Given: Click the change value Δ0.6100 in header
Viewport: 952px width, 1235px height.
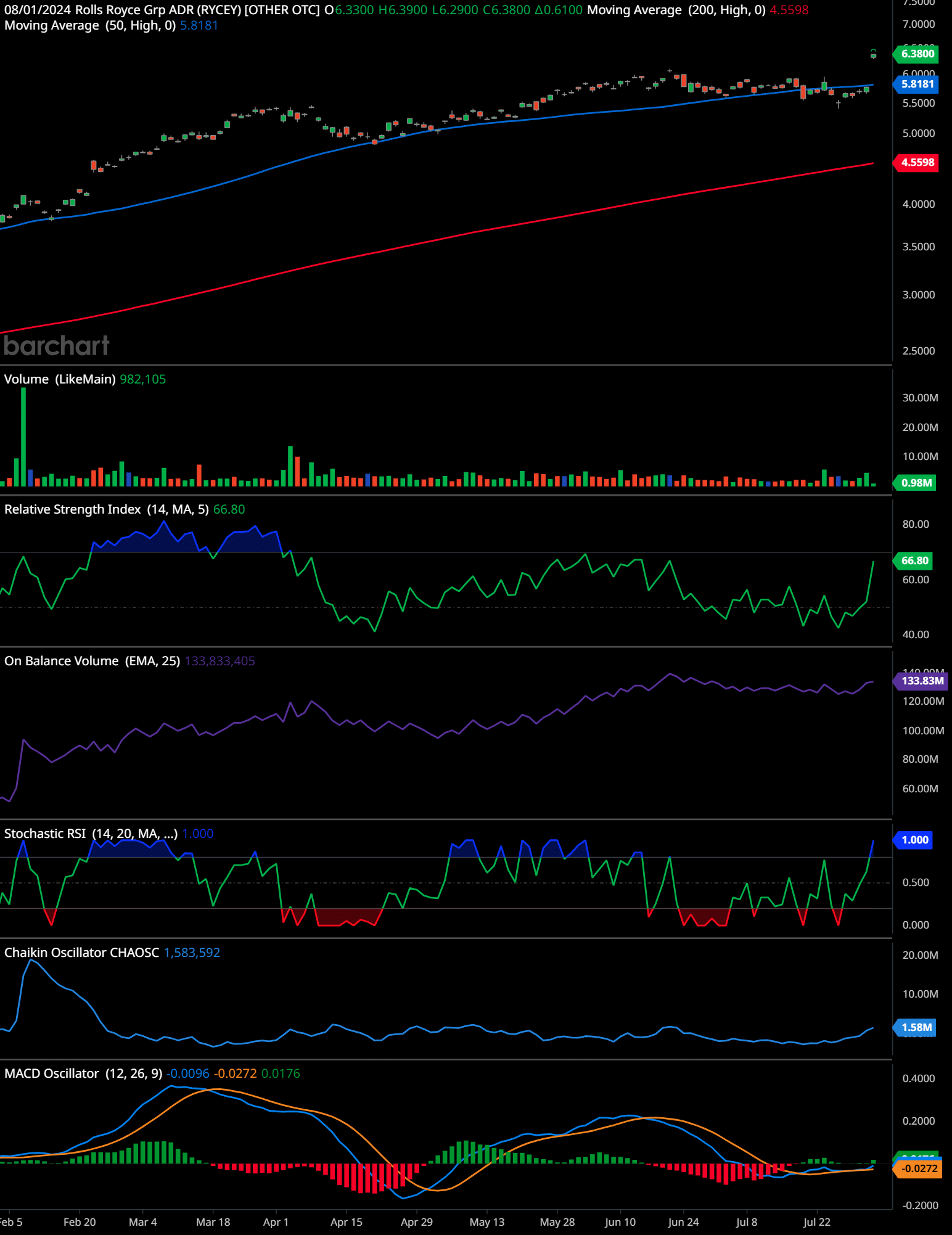Looking at the screenshot, I should [x=559, y=10].
